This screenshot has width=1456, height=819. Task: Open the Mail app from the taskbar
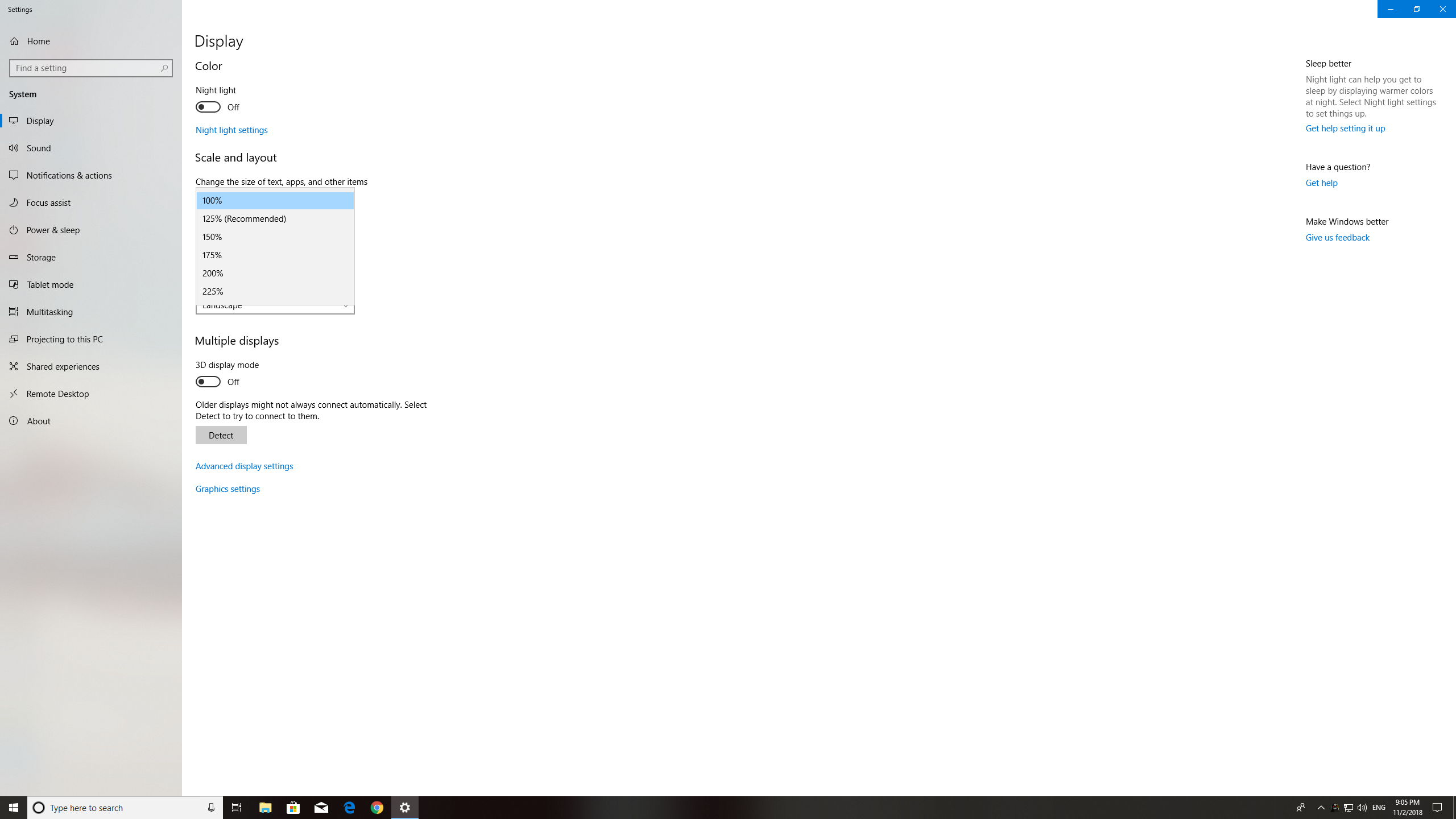321,808
